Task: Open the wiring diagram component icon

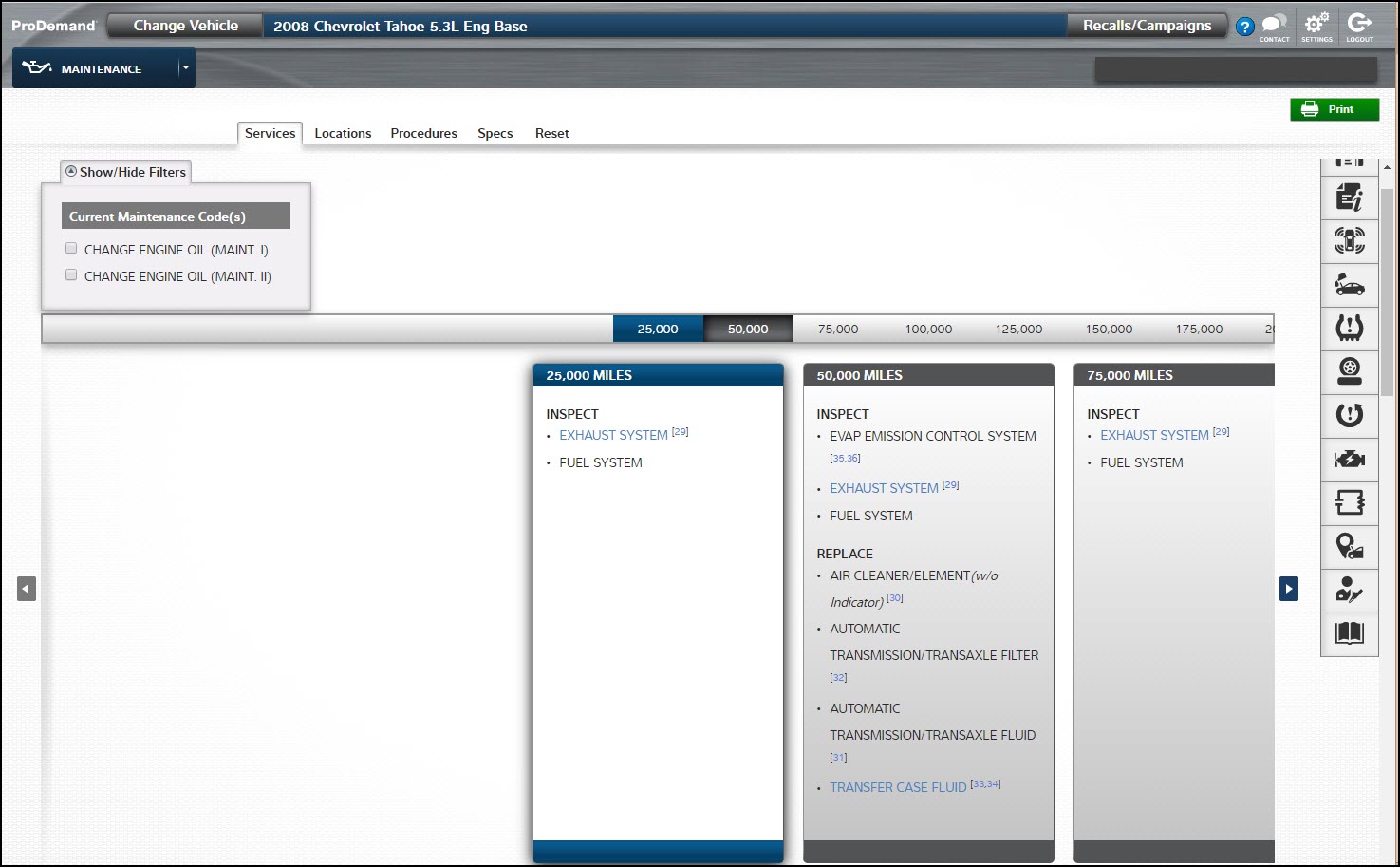Action: (1349, 502)
